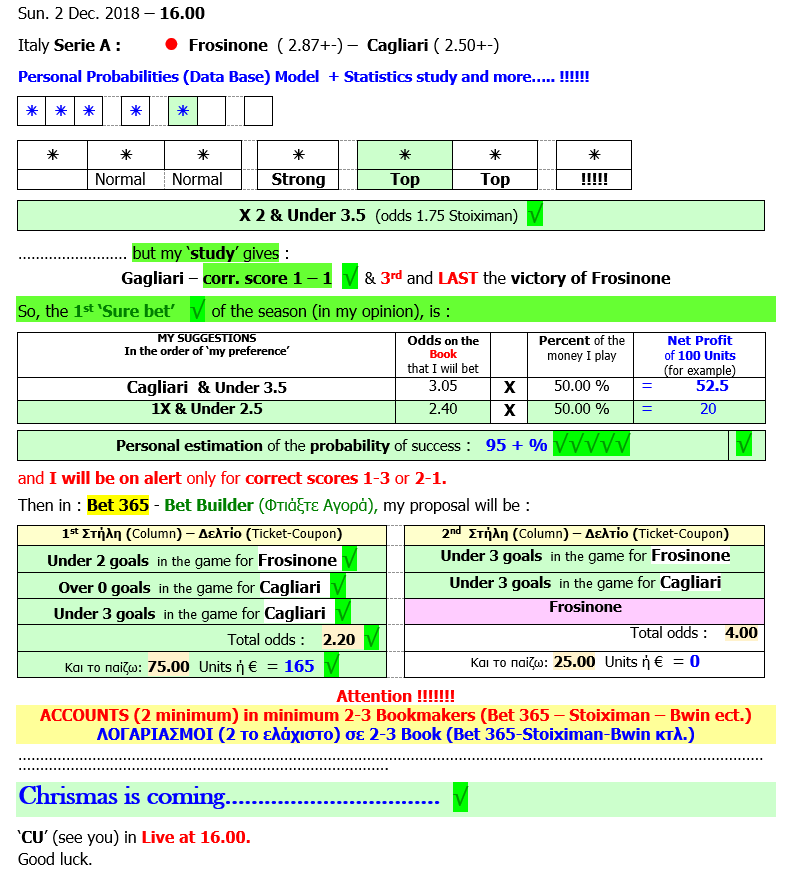The image size is (789, 871).
Task: Click the Personal Probabilities (Data Base) Model heading
Action: [168, 77]
